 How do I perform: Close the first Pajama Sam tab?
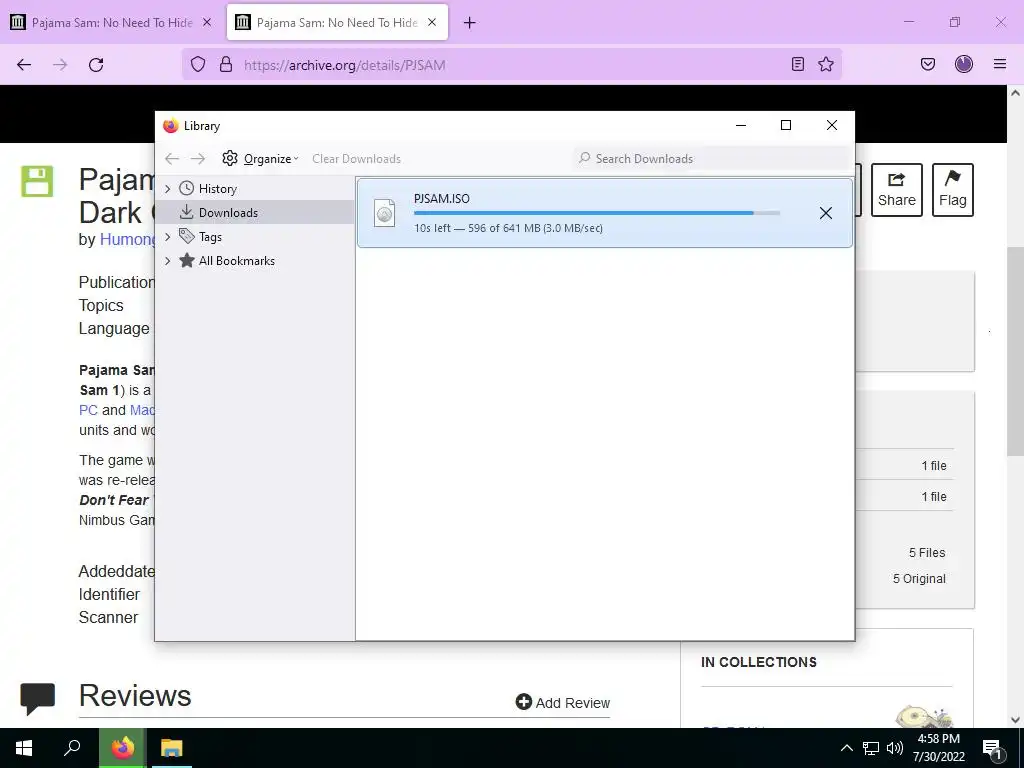[x=206, y=22]
